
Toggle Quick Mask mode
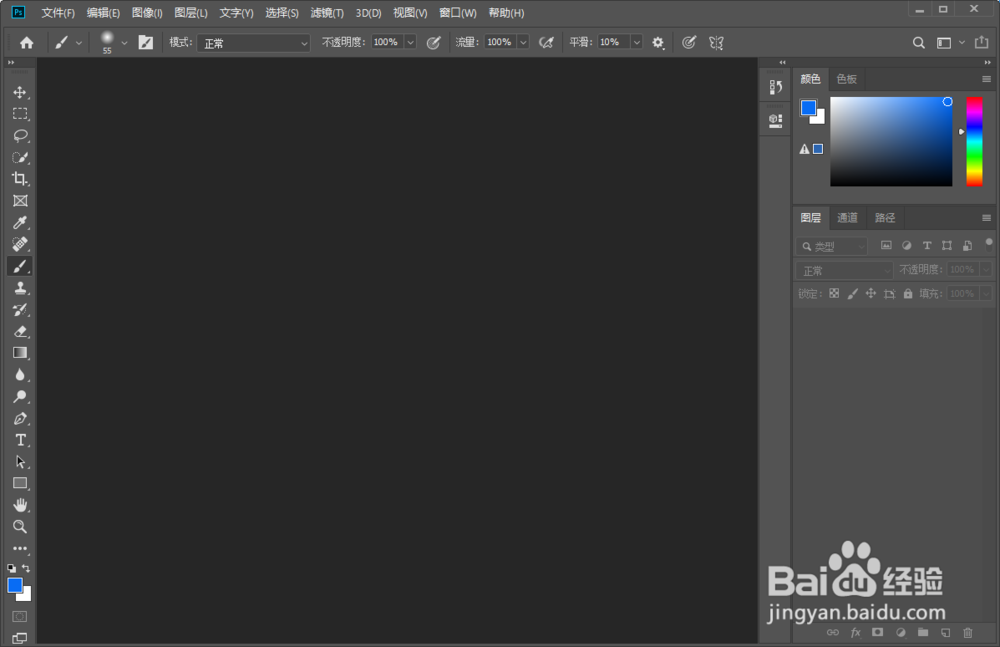coord(20,616)
